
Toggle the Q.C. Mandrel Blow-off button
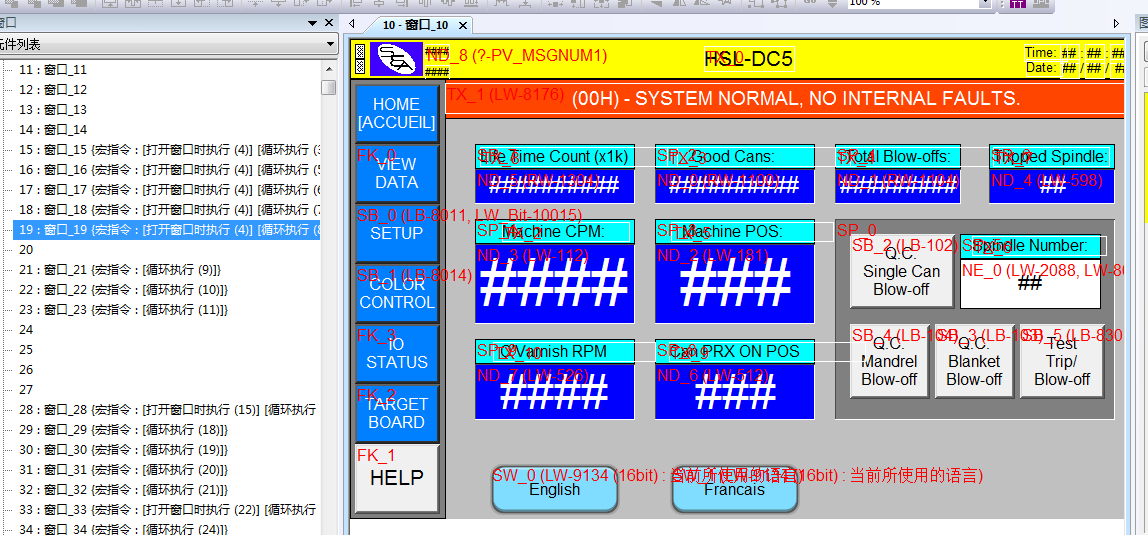[x=889, y=363]
